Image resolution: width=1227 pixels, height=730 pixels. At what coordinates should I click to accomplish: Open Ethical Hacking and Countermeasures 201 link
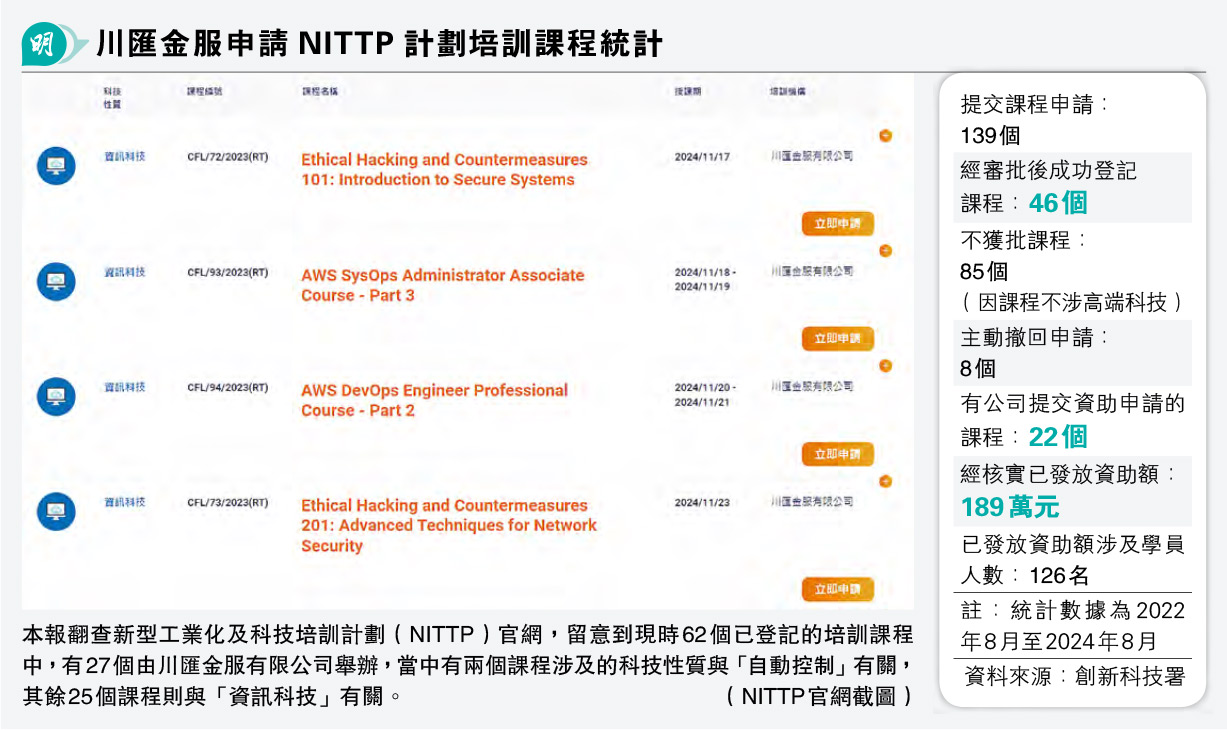click(448, 525)
